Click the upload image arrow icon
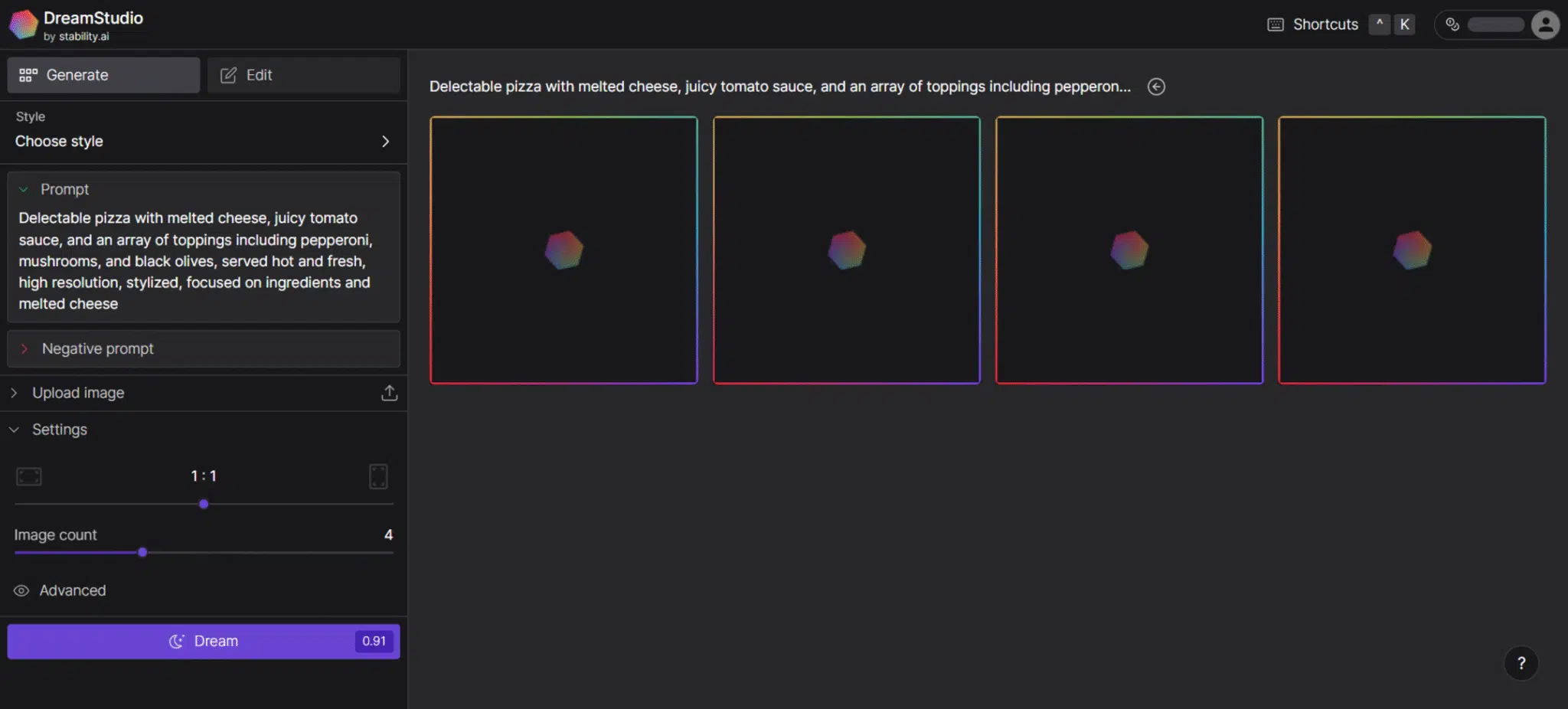Image resolution: width=1568 pixels, height=709 pixels. 389,393
